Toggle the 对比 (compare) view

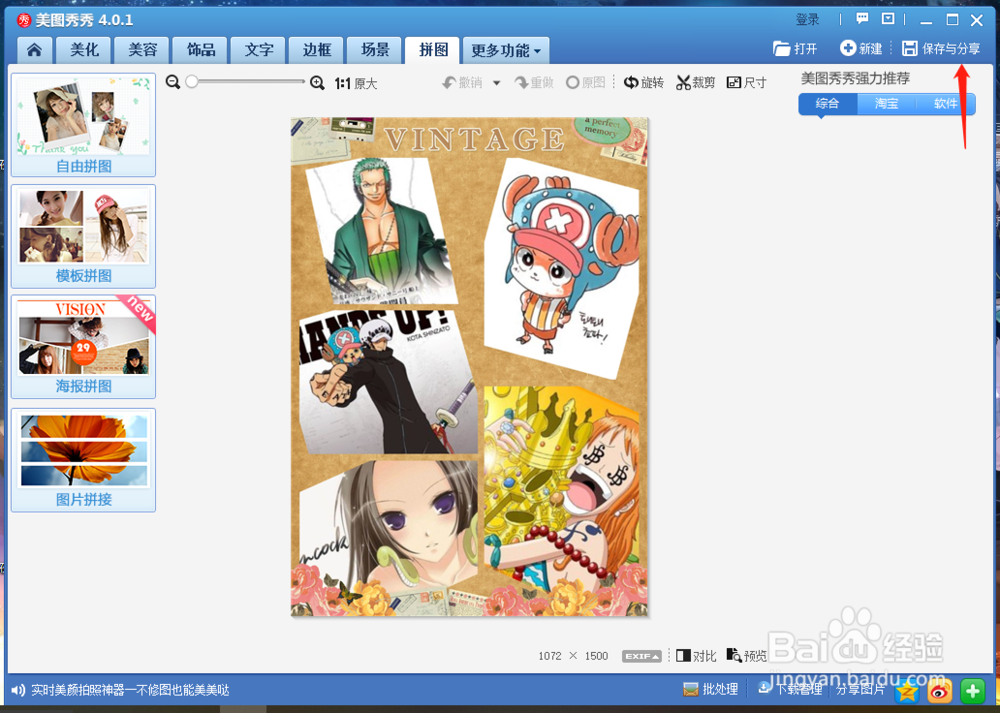(695, 655)
